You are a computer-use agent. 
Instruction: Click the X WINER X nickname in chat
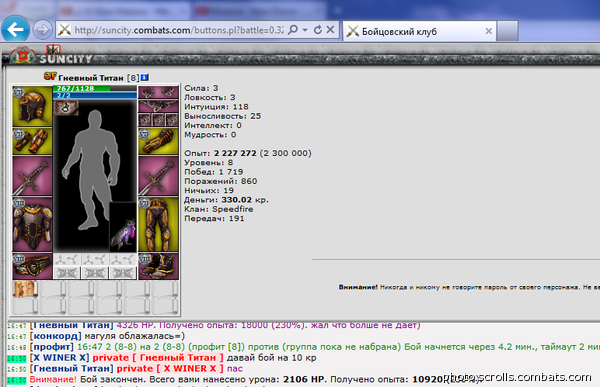(59, 358)
